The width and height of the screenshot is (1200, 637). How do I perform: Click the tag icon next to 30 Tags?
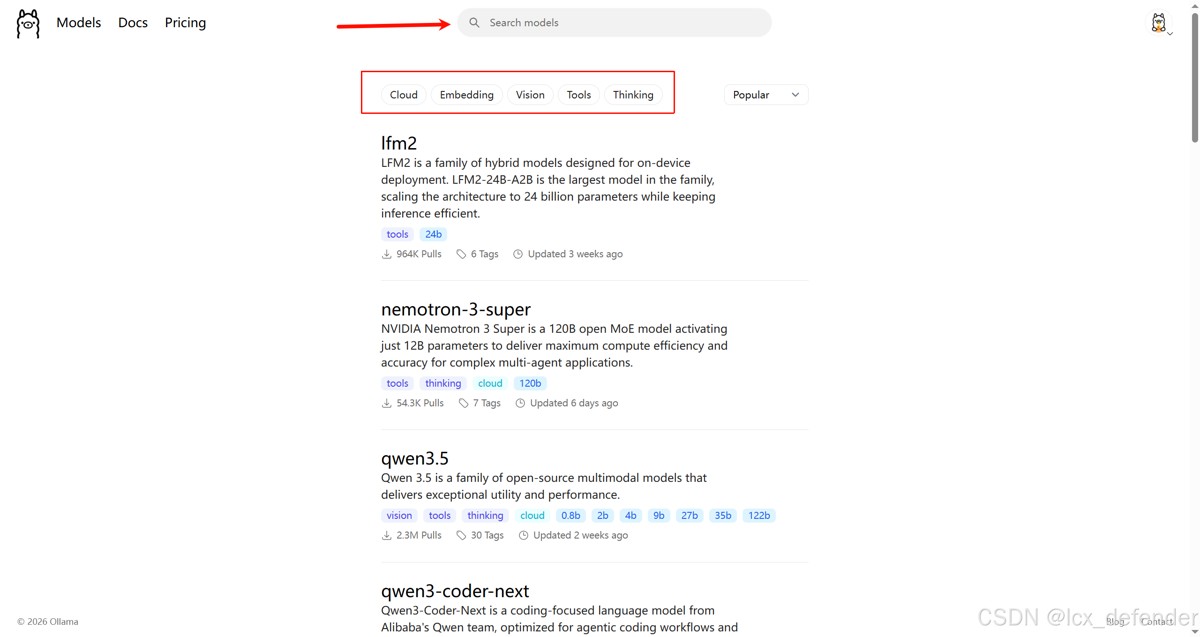461,535
